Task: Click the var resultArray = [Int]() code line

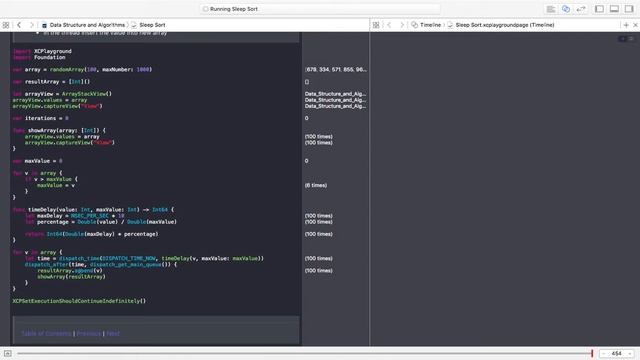Action: point(51,82)
